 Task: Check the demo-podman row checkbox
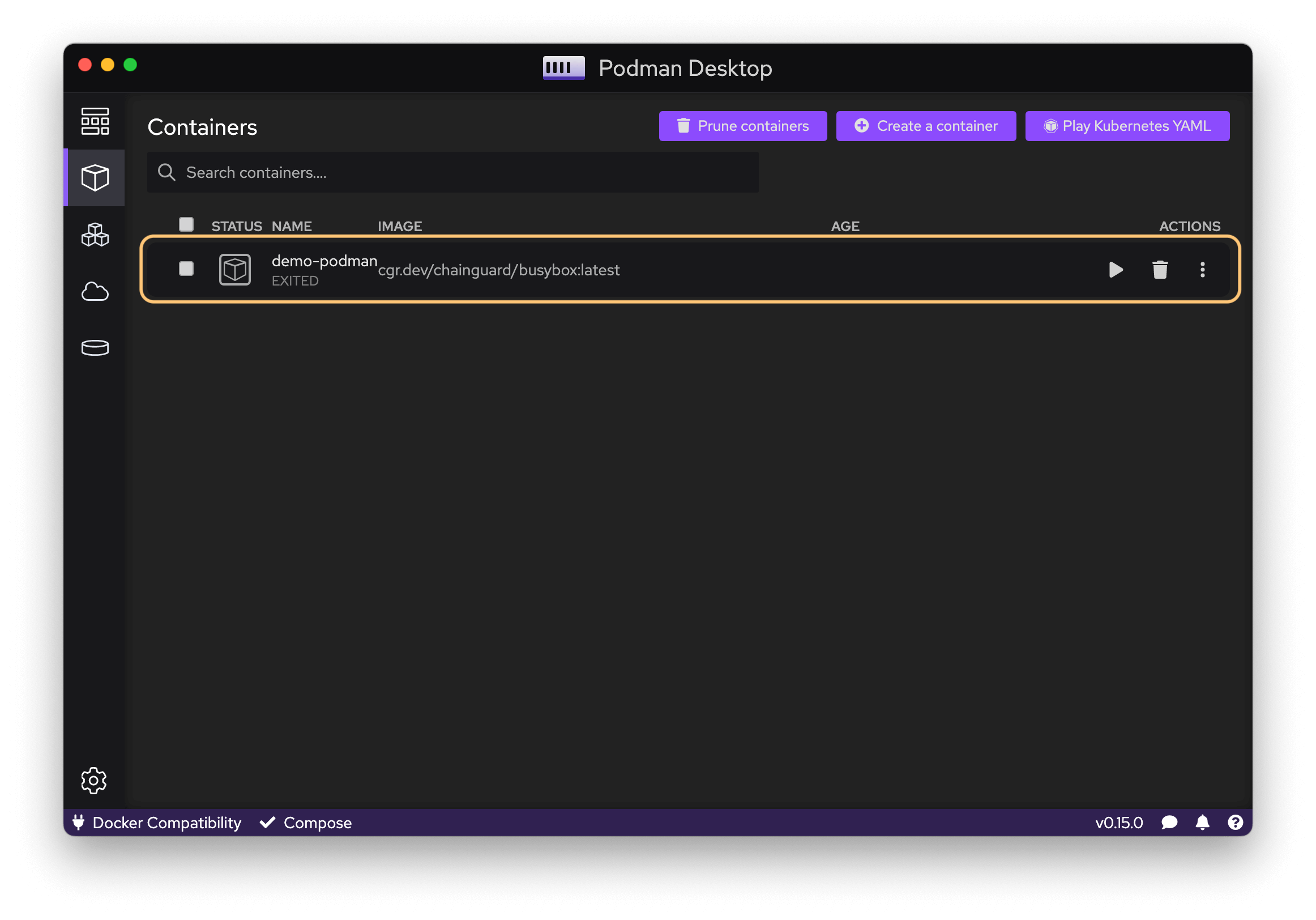(x=186, y=269)
